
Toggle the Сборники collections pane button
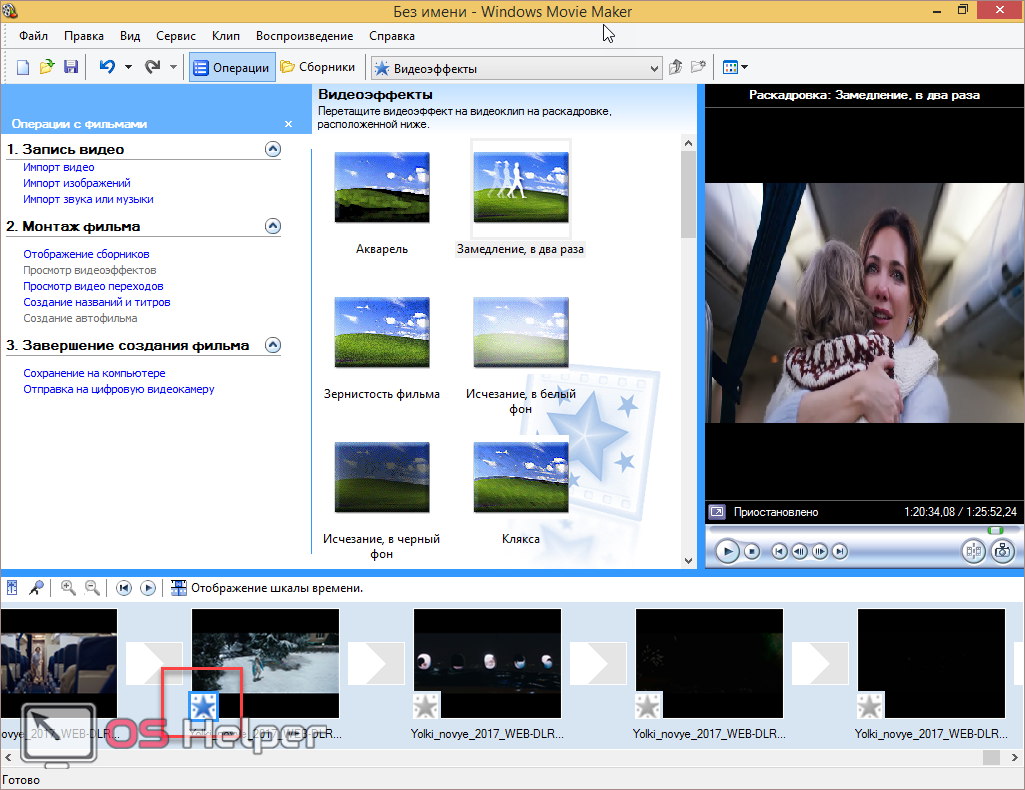[x=318, y=68]
